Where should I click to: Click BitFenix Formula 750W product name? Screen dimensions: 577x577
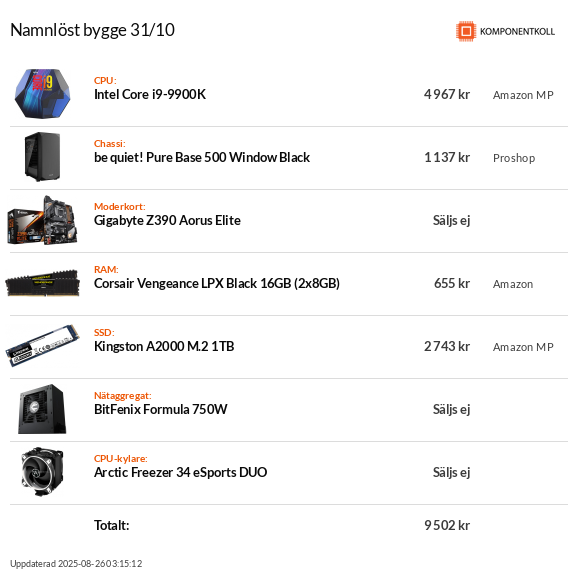tap(160, 409)
